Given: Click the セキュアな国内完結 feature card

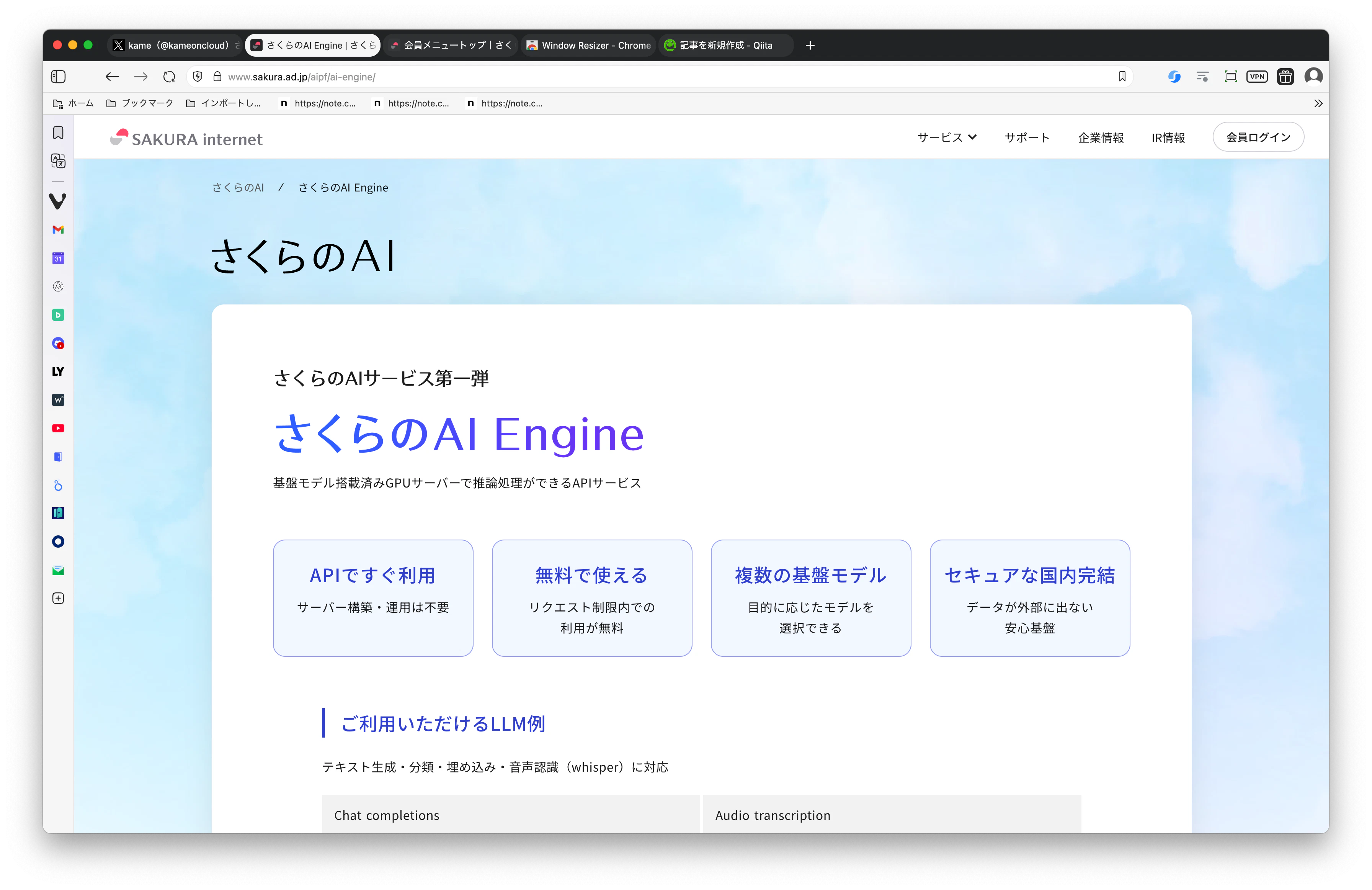Looking at the screenshot, I should coord(1030,597).
